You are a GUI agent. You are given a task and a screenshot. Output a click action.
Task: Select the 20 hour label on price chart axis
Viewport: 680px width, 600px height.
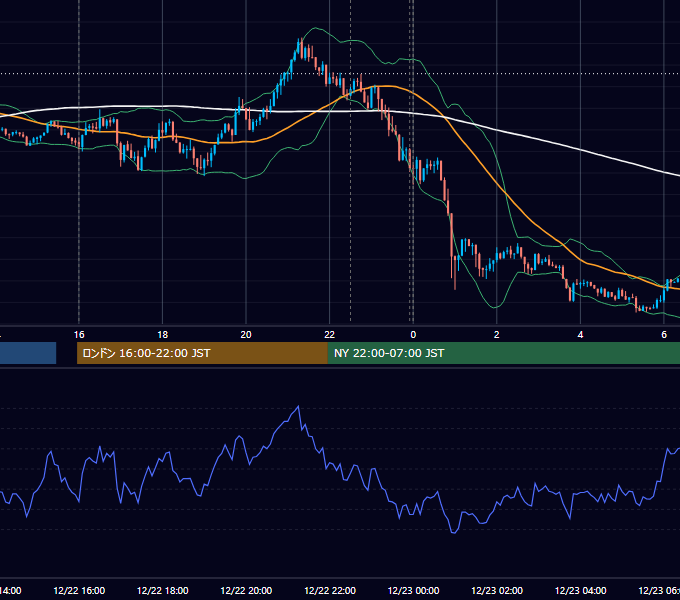point(246,335)
